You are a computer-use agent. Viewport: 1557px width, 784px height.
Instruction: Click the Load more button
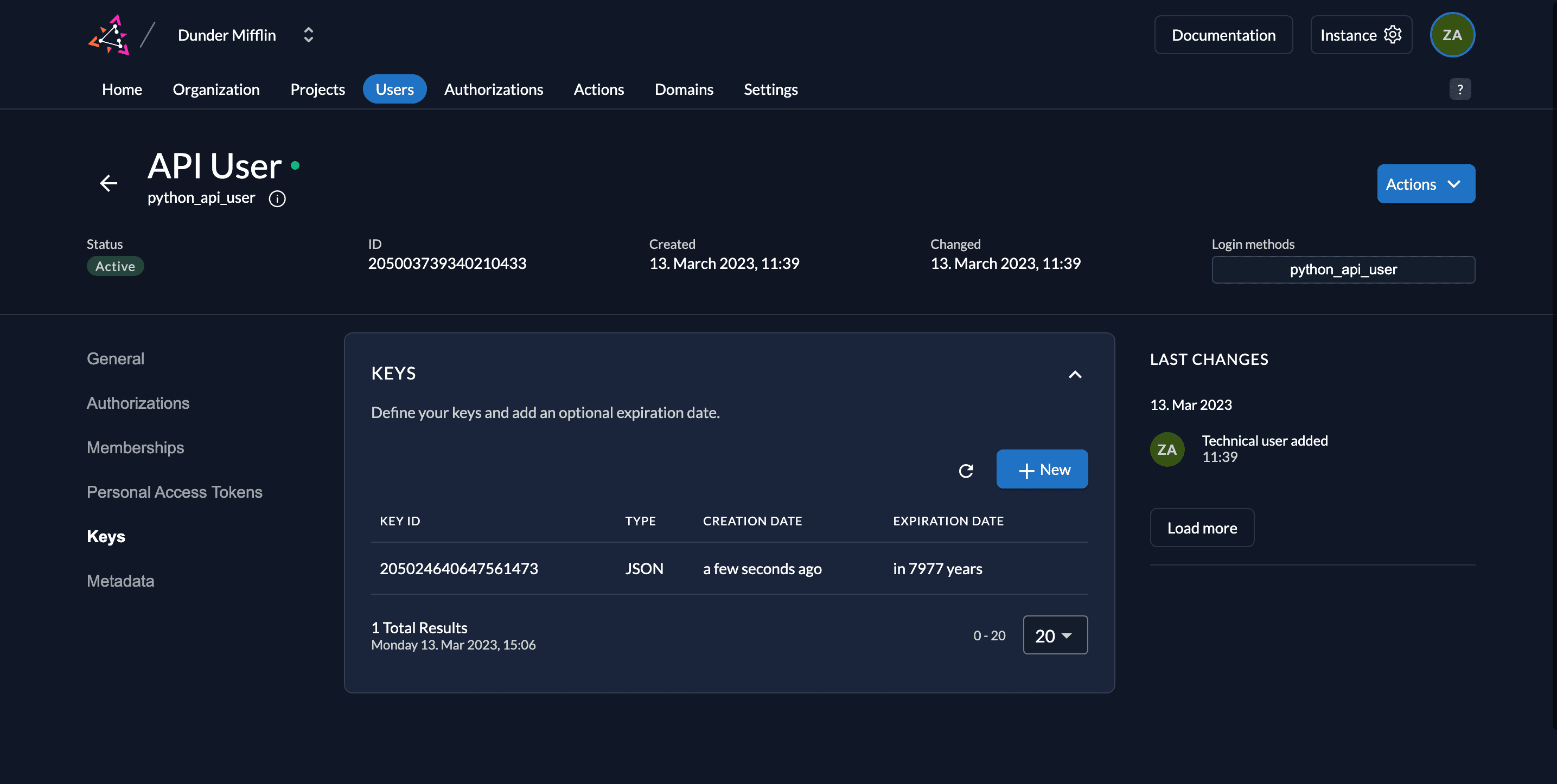1201,528
